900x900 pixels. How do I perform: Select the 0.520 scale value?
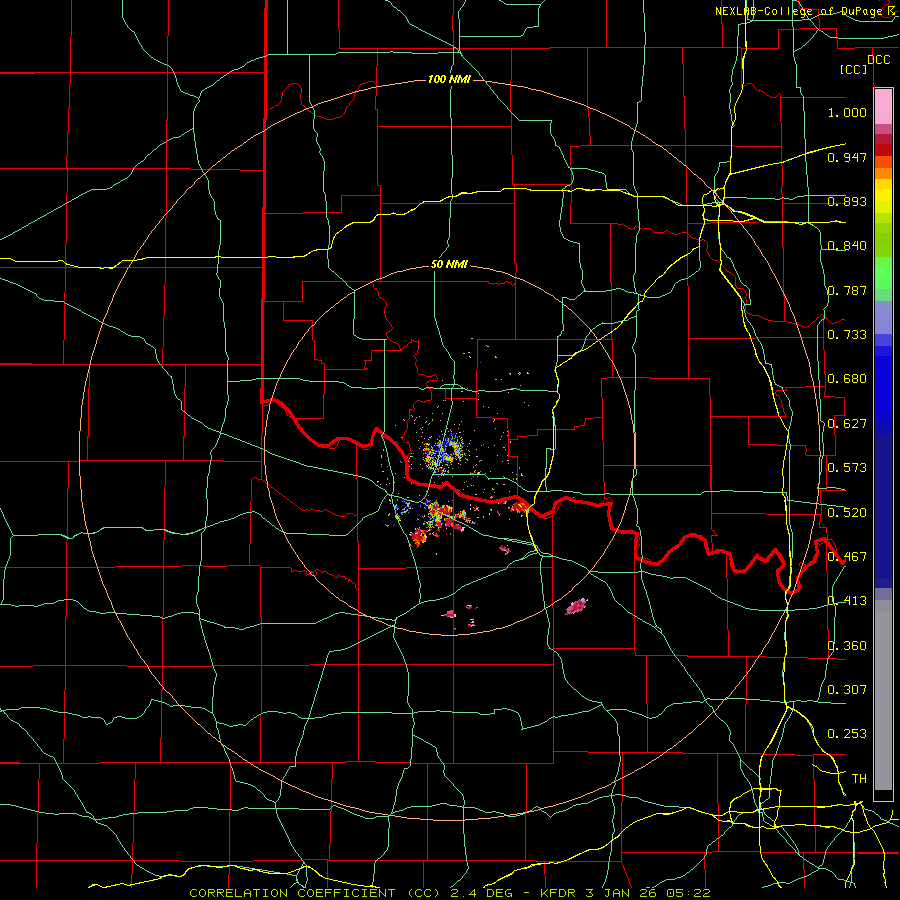(847, 512)
